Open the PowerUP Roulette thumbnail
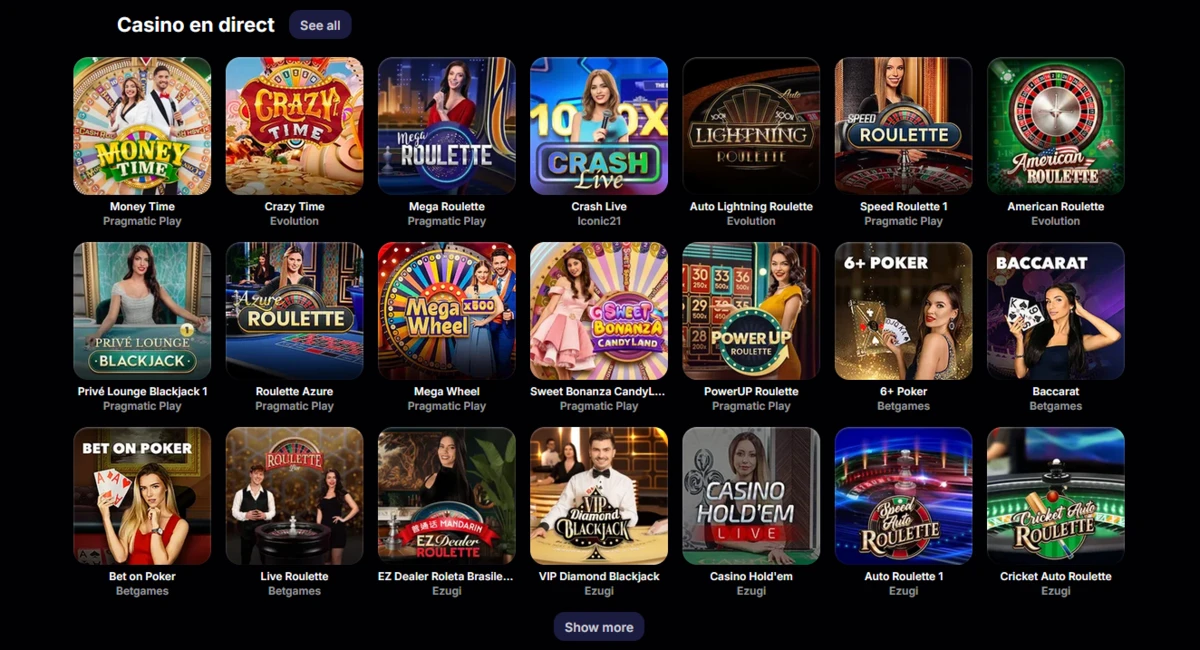The width and height of the screenshot is (1200, 650). pyautogui.click(x=751, y=311)
